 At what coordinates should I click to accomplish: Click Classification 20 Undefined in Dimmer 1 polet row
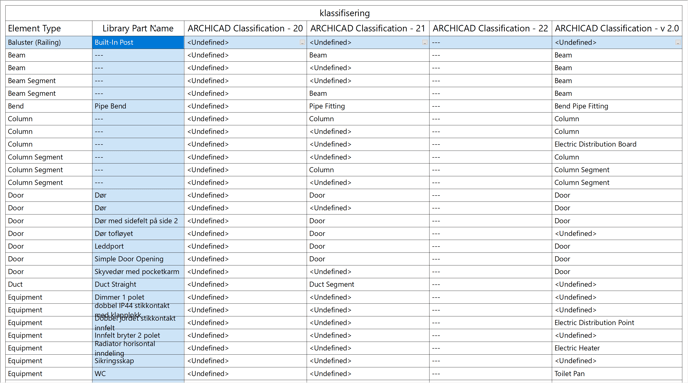pos(245,297)
